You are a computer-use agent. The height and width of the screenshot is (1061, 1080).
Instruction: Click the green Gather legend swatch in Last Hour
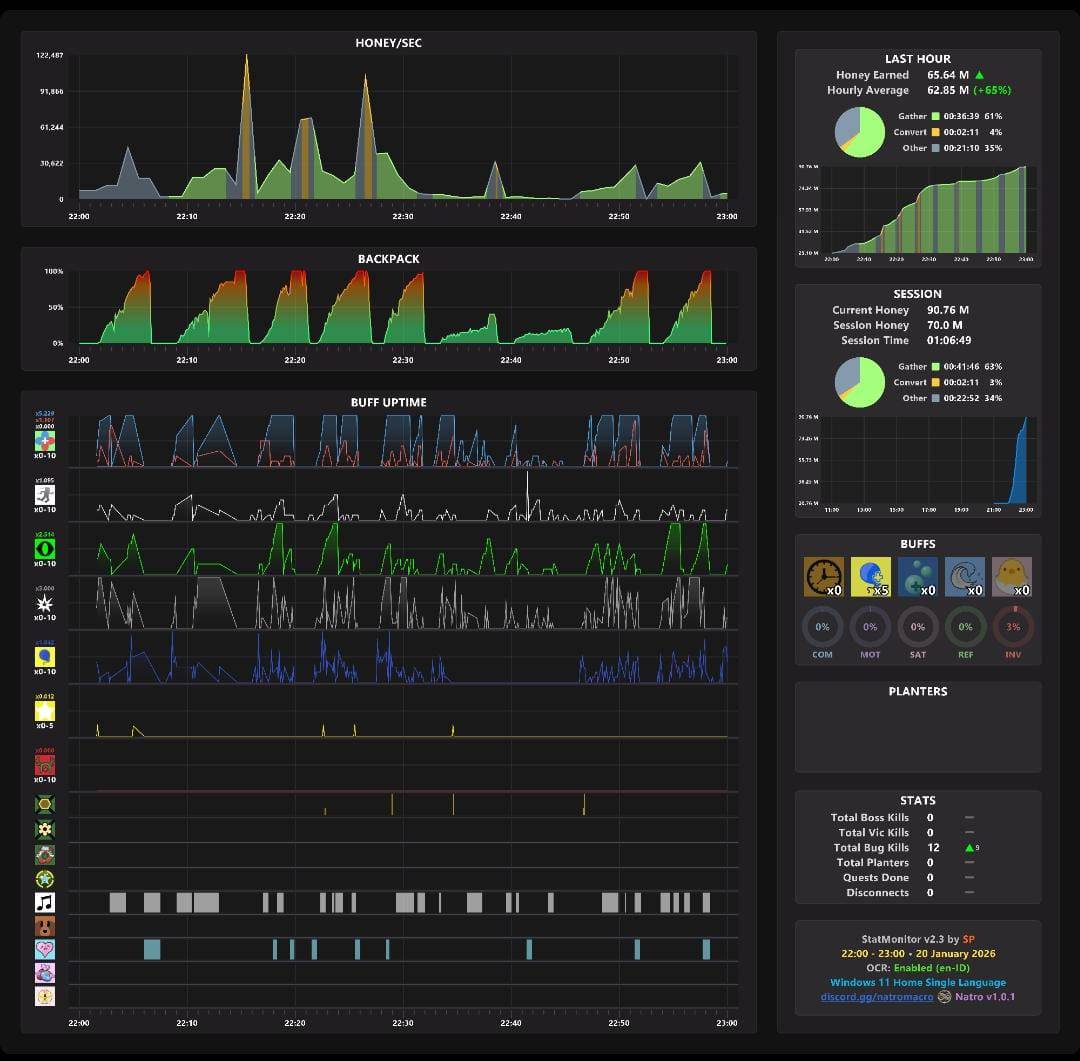click(935, 116)
